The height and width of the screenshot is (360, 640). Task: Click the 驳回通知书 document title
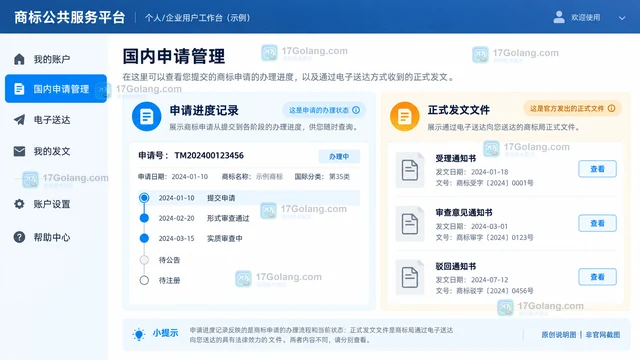(456, 267)
